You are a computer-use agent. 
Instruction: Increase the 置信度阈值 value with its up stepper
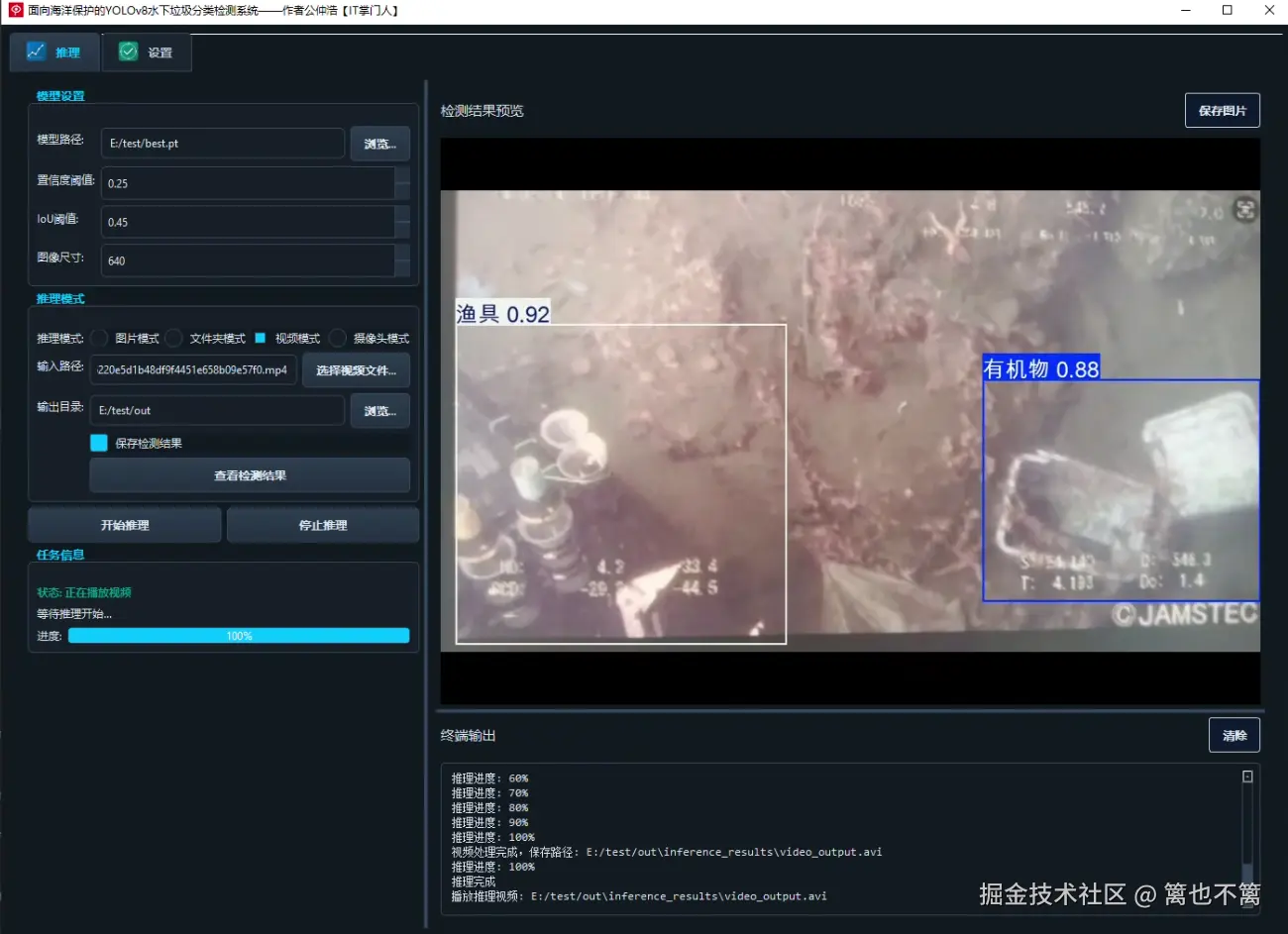(403, 175)
